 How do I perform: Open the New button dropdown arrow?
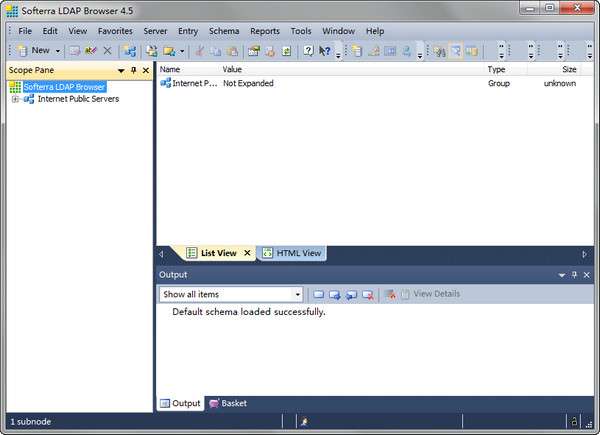[58, 51]
